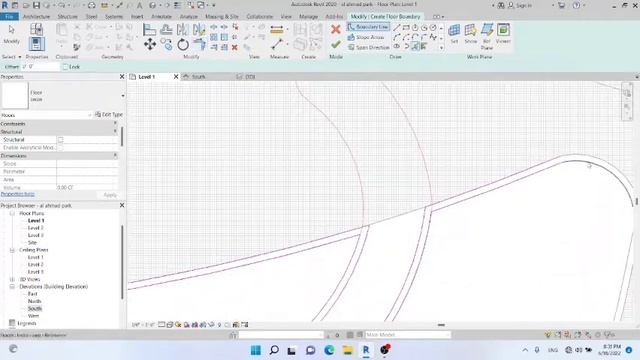The image size is (640, 360).
Task: Expand the 3D Views tree node
Action: click(12, 280)
